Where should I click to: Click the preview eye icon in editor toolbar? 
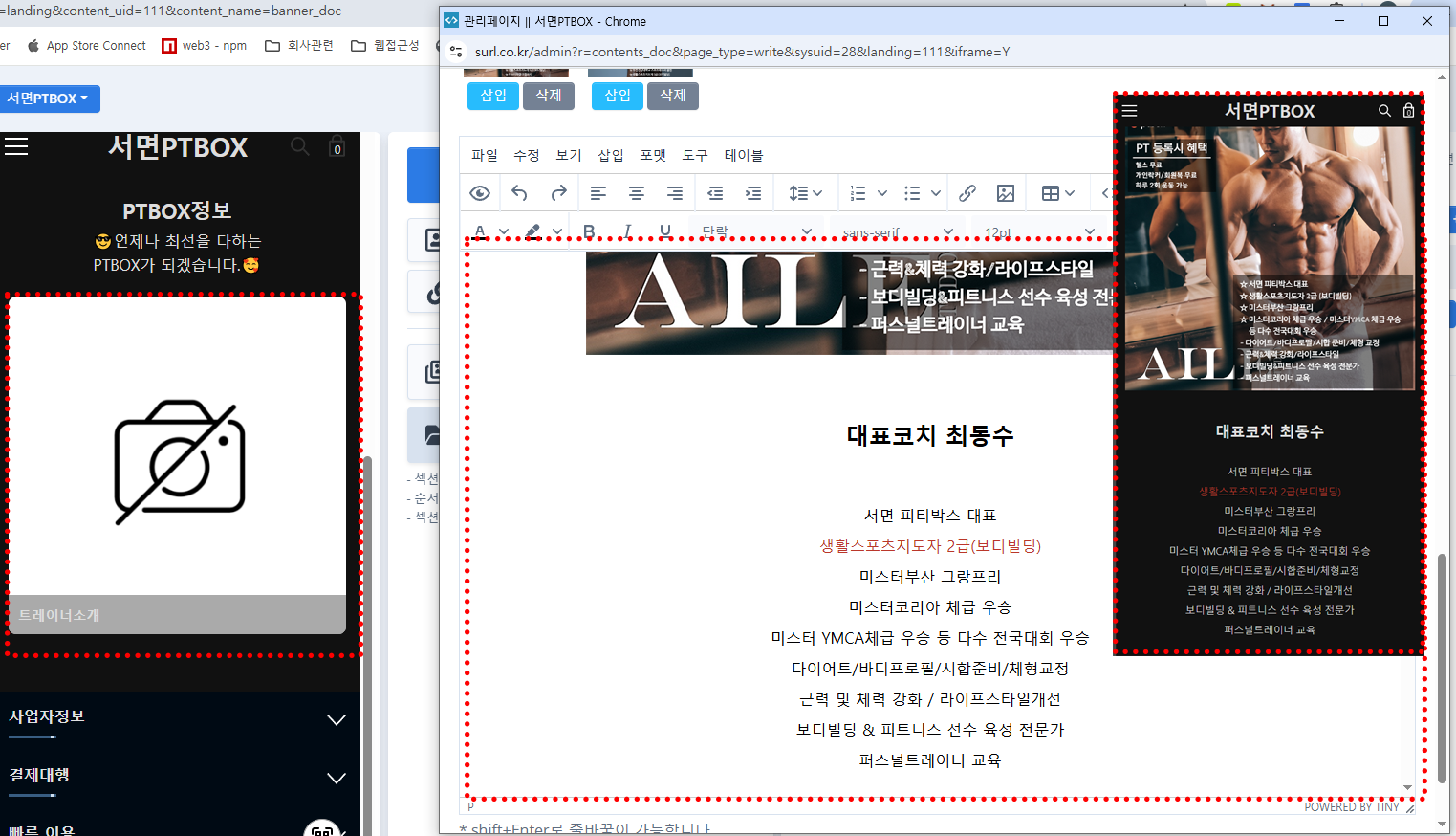point(480,193)
